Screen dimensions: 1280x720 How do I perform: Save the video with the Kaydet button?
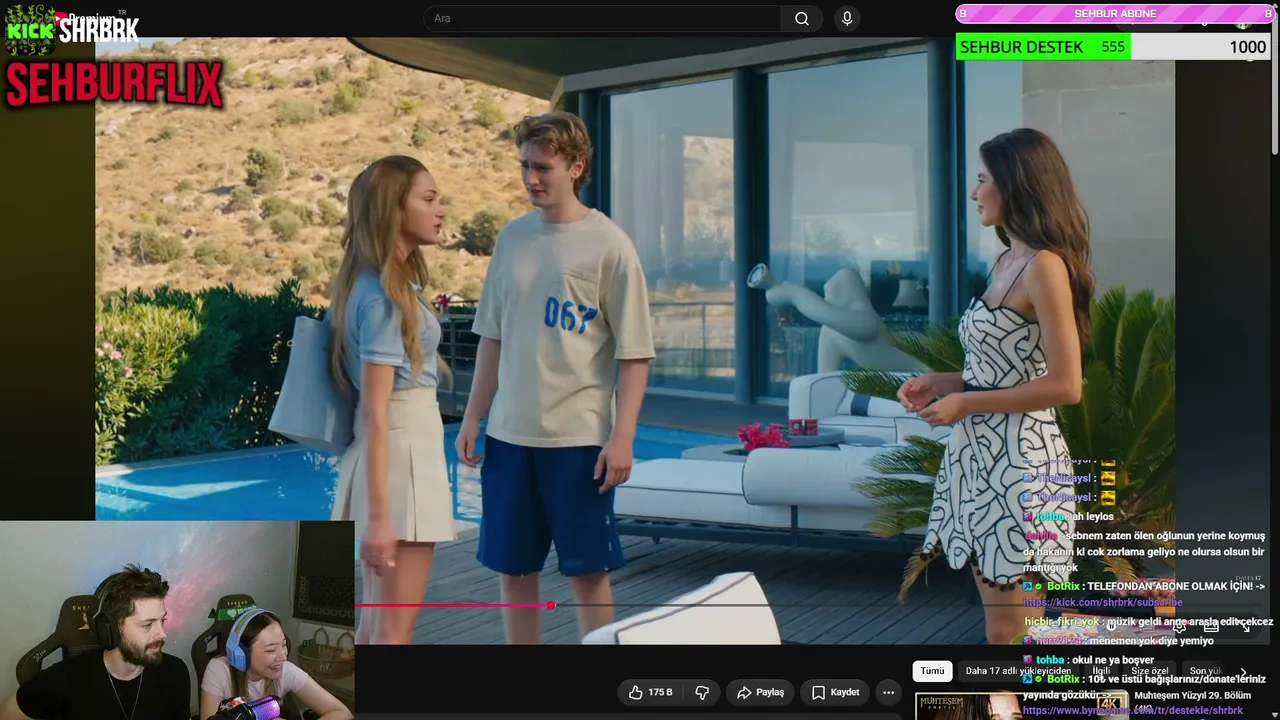835,692
